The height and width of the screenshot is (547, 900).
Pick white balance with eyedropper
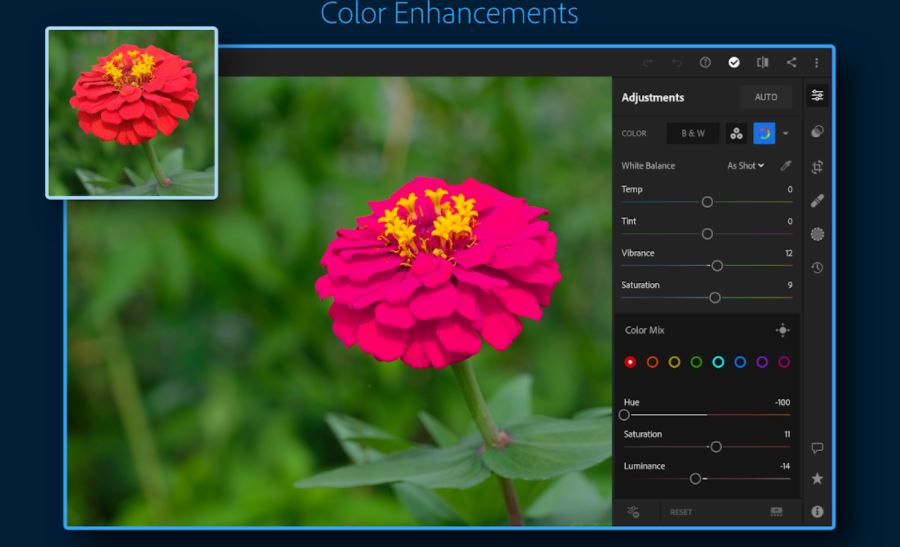tap(786, 166)
